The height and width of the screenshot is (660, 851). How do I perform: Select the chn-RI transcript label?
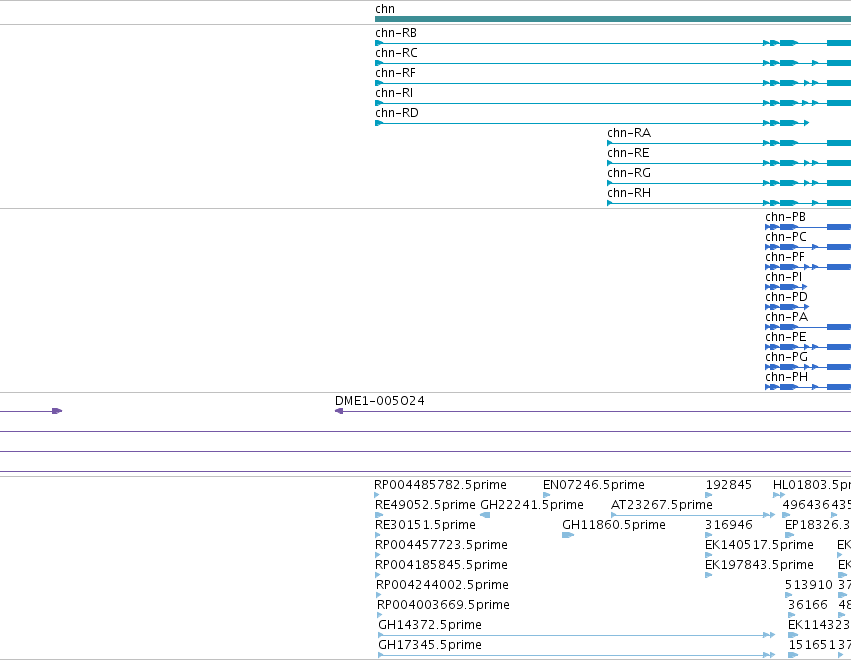pyautogui.click(x=394, y=93)
